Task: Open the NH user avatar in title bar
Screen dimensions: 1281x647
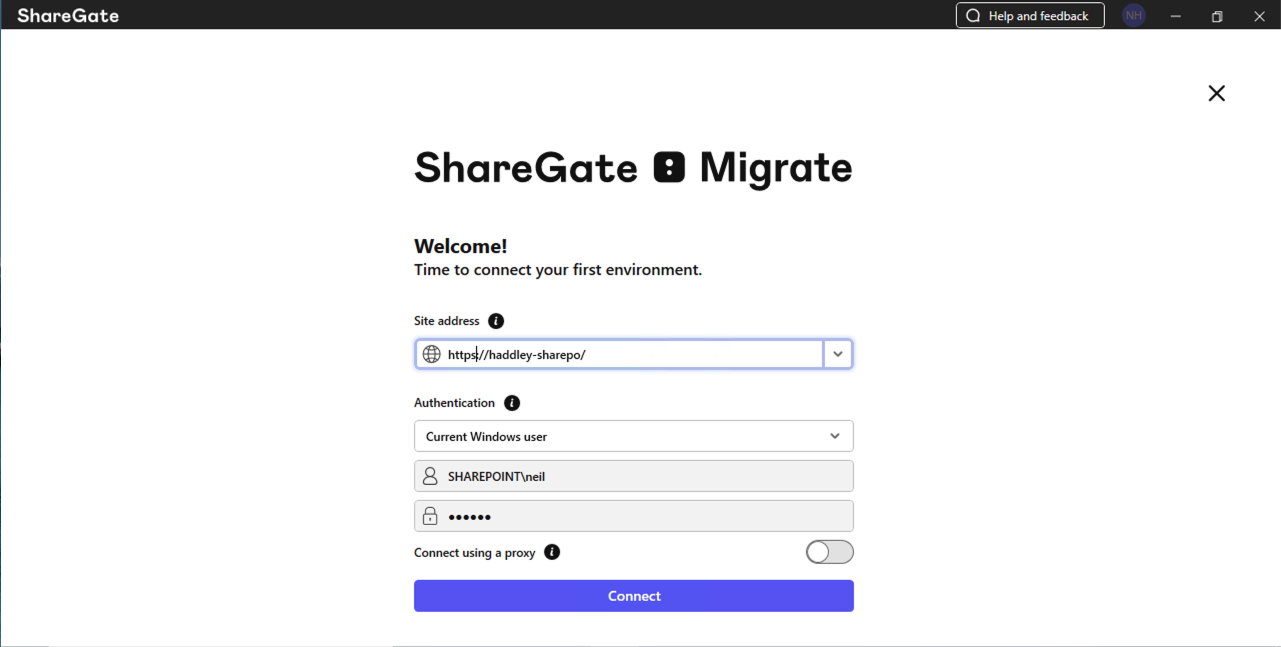Action: pyautogui.click(x=1134, y=15)
